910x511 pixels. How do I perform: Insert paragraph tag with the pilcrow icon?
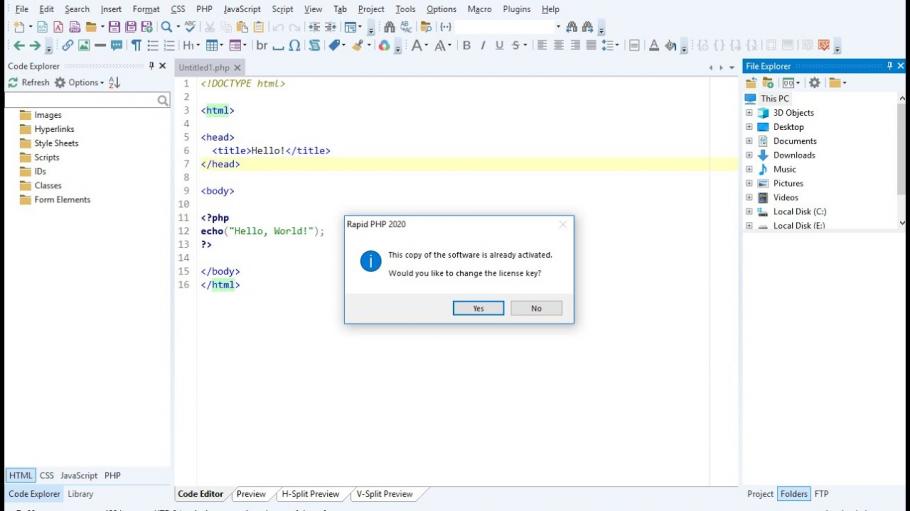[x=136, y=45]
